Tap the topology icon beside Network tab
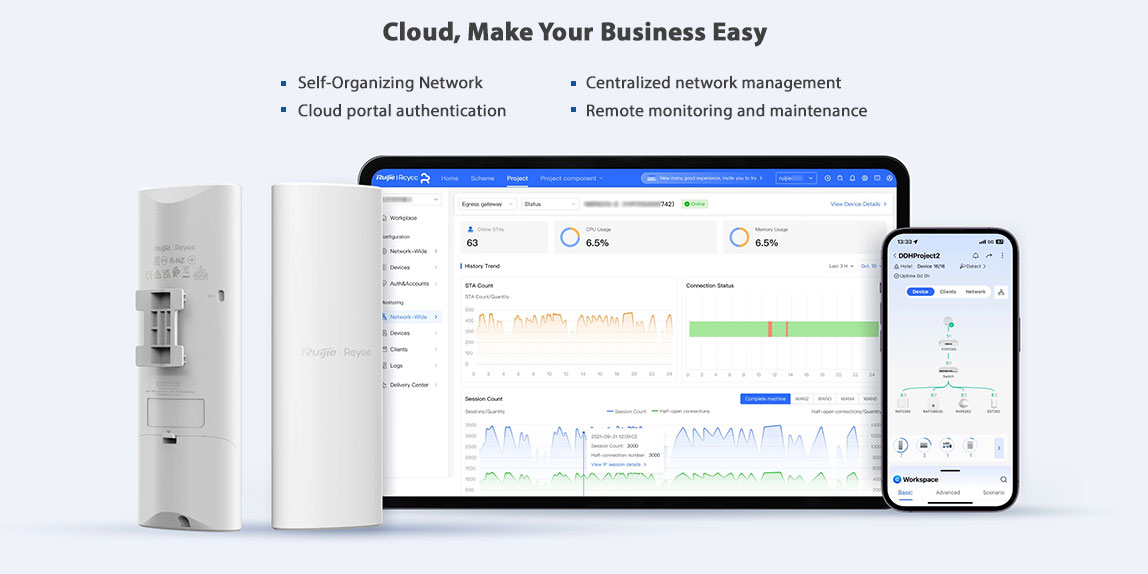 point(1001,292)
